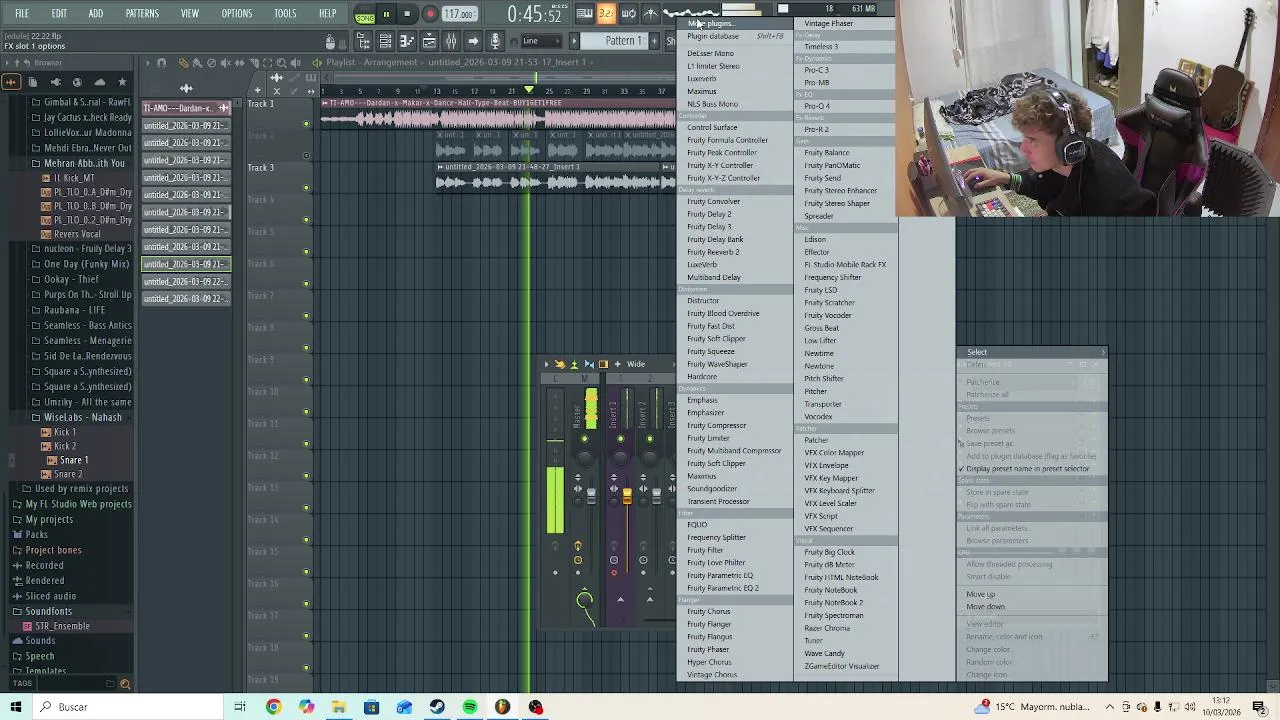
Task: Choose Gross Beat plugin
Action: (x=822, y=328)
